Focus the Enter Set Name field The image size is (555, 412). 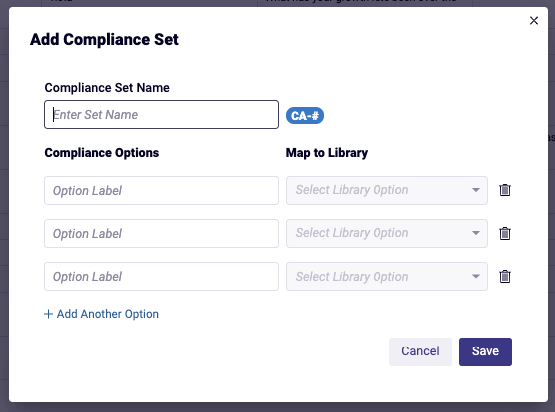(161, 114)
